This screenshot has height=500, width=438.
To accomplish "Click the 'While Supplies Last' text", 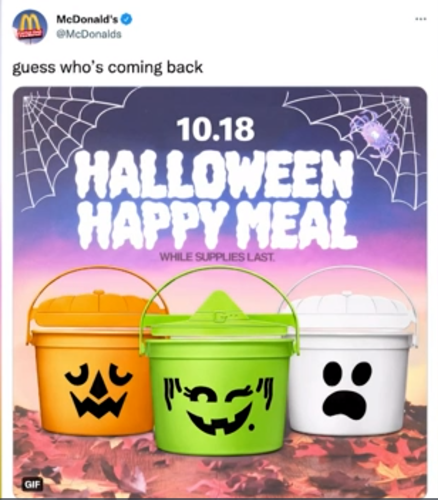I will 217,257.
